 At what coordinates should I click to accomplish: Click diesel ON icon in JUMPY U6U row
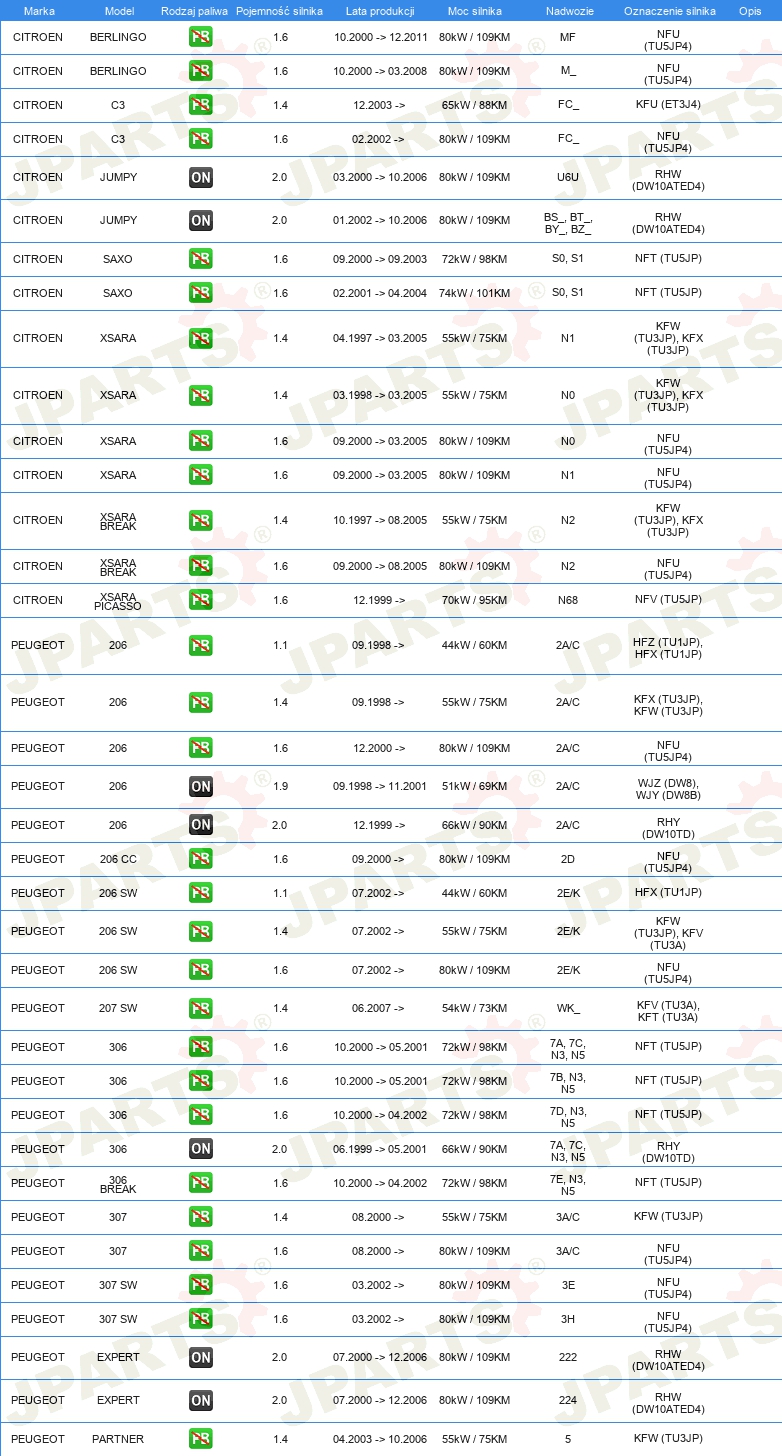(x=200, y=178)
